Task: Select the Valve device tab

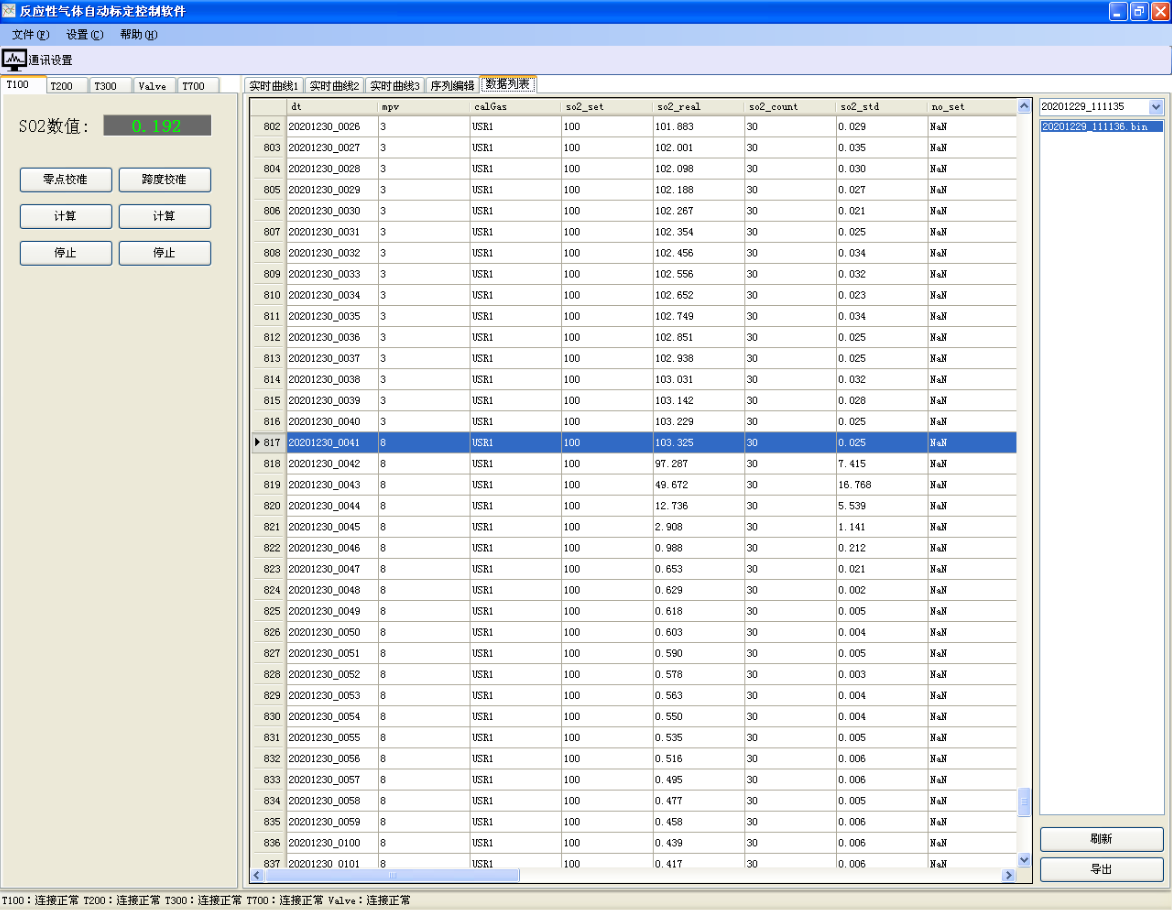Action: pyautogui.click(x=154, y=86)
